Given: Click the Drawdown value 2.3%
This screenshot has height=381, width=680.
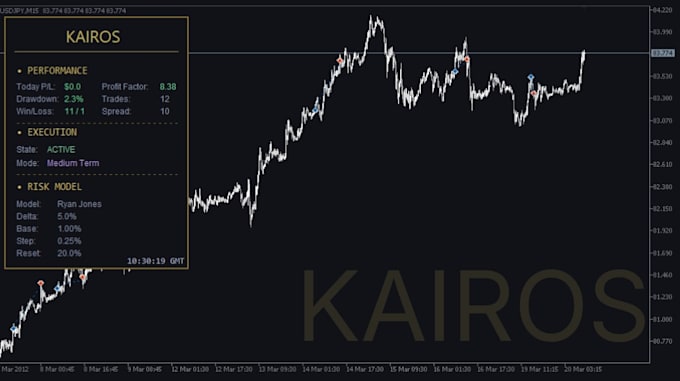Looking at the screenshot, I should [x=74, y=99].
